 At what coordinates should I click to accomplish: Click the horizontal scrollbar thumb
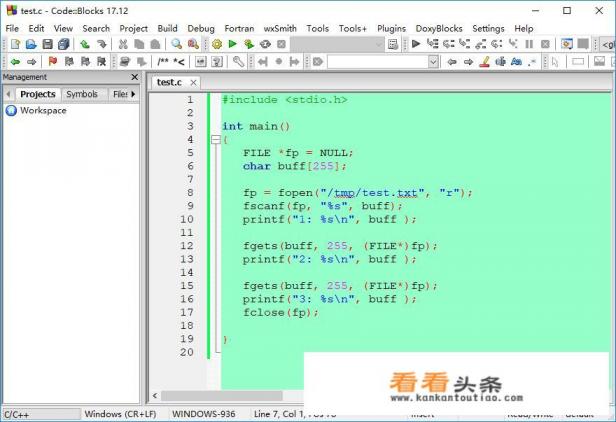click(222, 395)
